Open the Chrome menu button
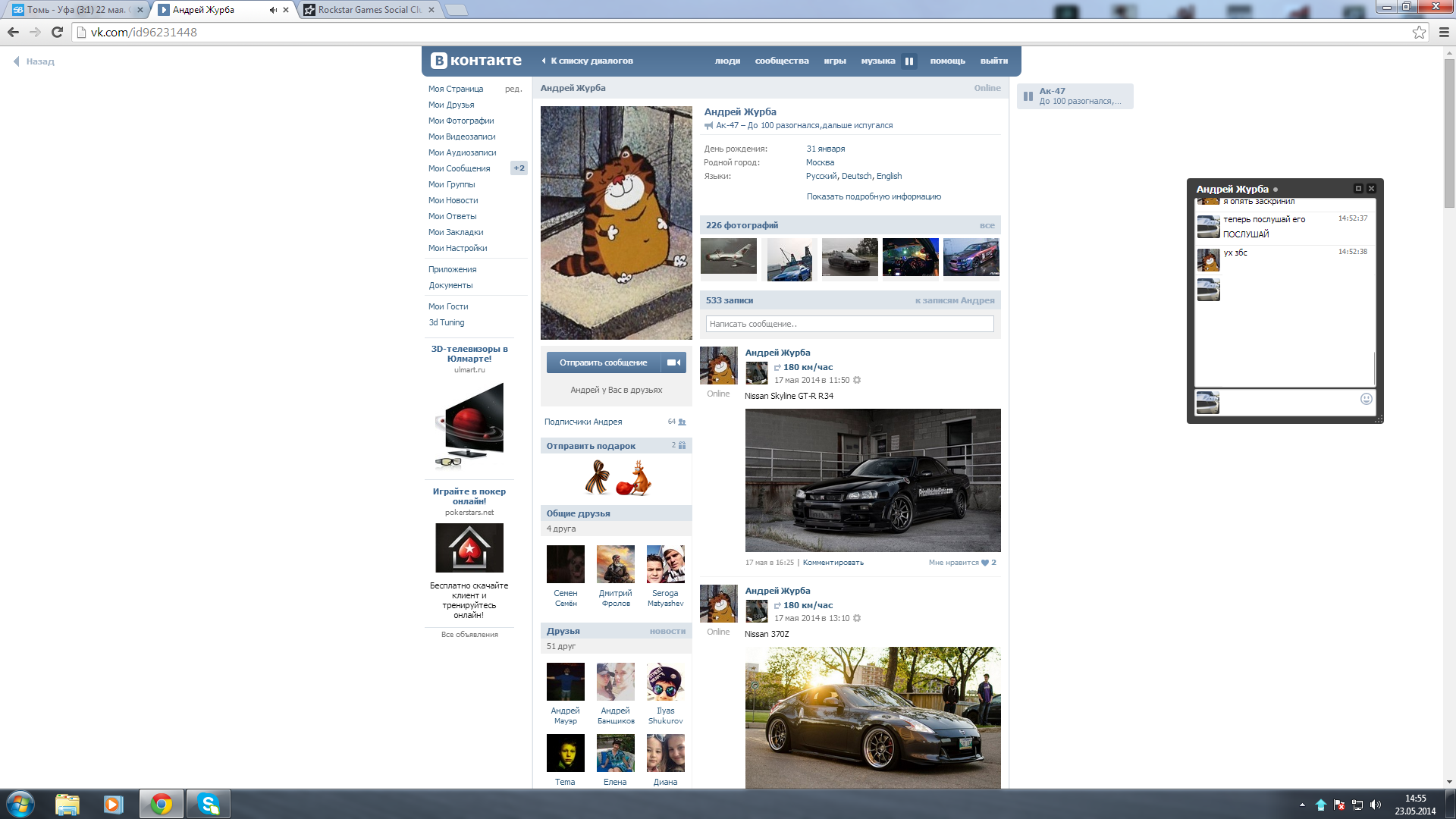 (1444, 32)
